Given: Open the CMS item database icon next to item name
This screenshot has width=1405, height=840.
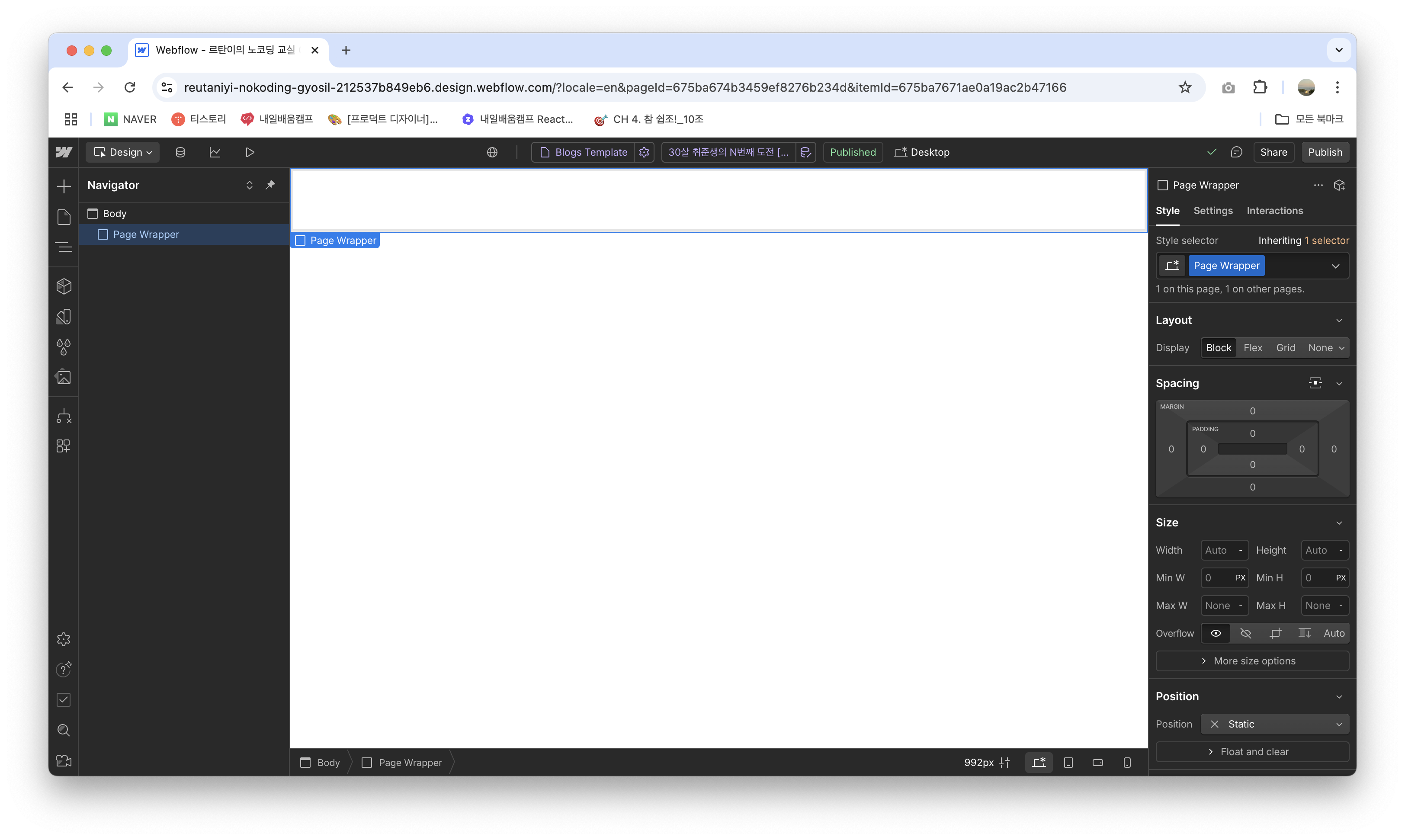Looking at the screenshot, I should point(805,152).
